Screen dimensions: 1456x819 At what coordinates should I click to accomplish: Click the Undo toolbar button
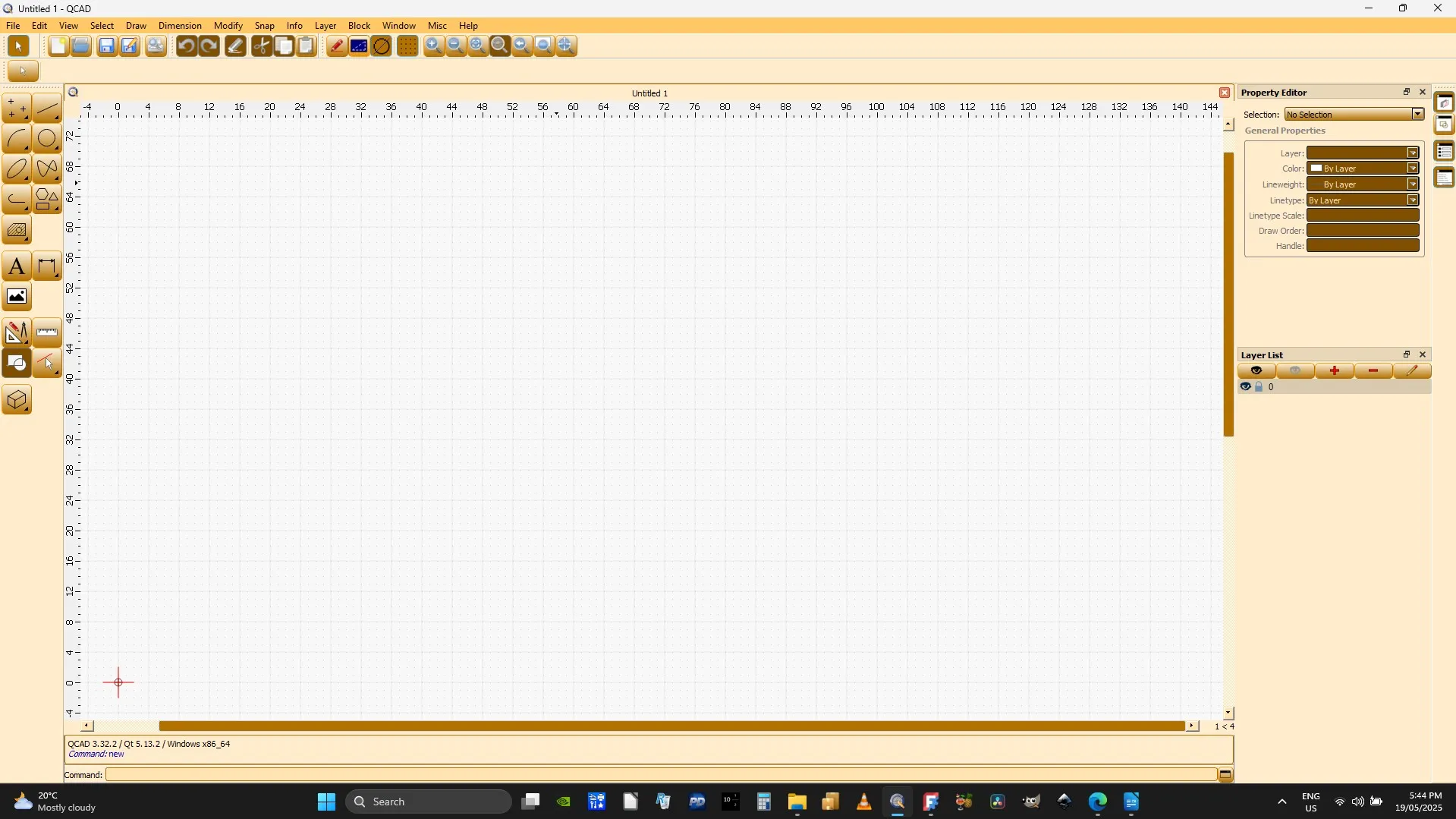(186, 46)
